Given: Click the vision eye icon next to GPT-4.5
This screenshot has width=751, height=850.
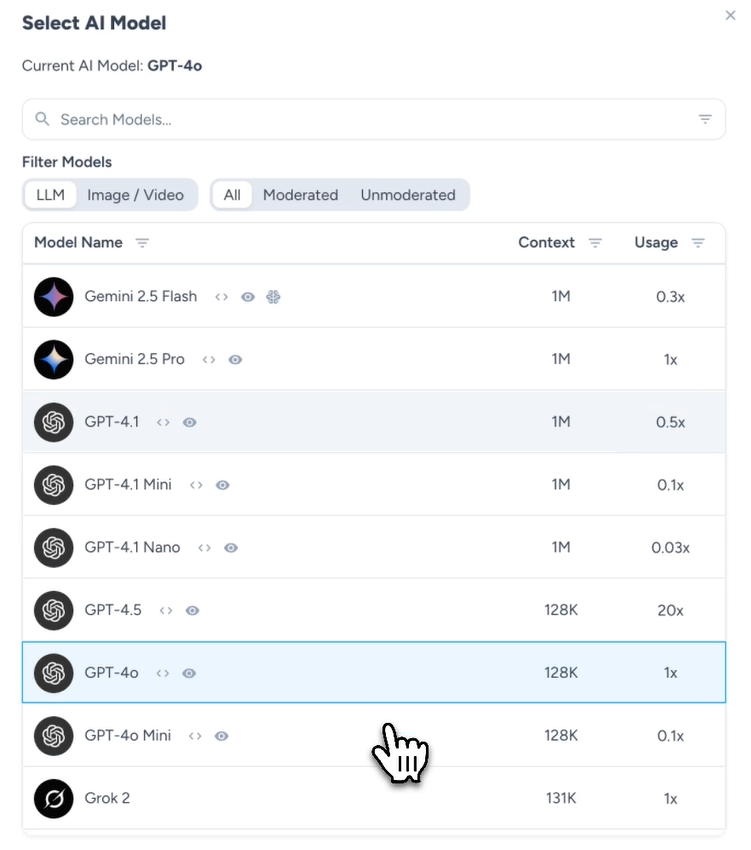Looking at the screenshot, I should click(x=193, y=610).
